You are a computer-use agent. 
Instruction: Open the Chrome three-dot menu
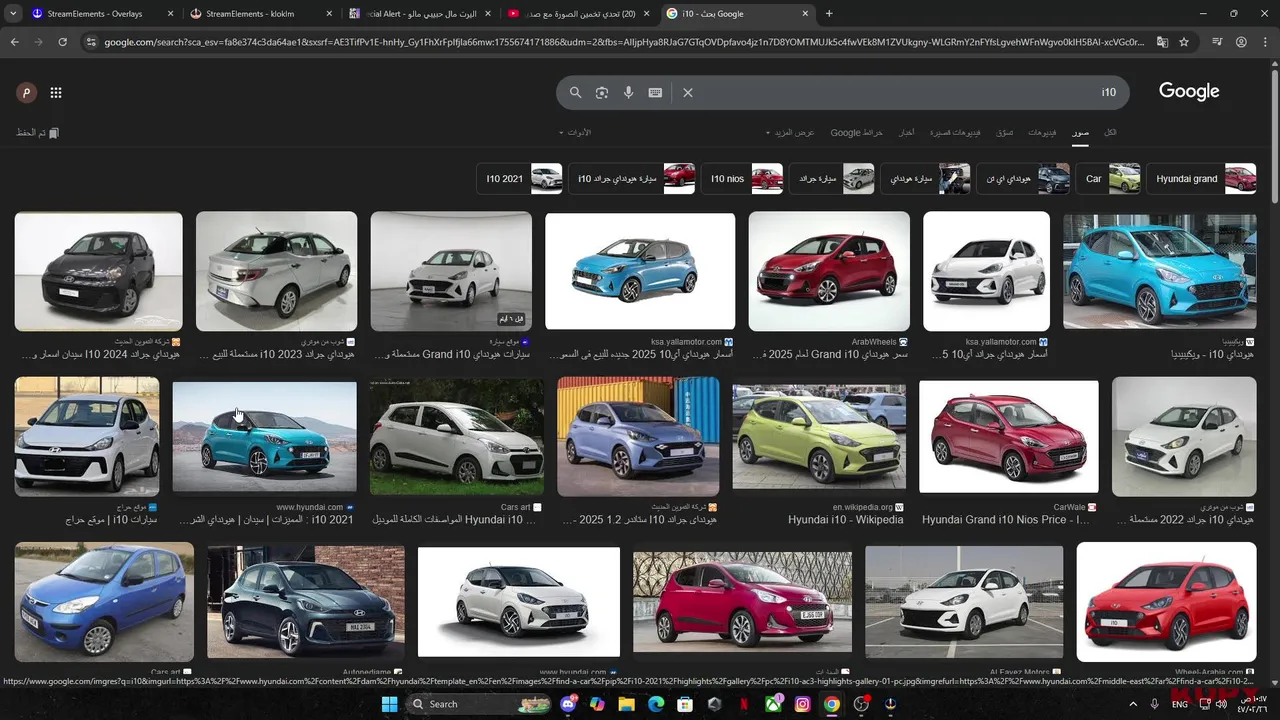(1265, 42)
